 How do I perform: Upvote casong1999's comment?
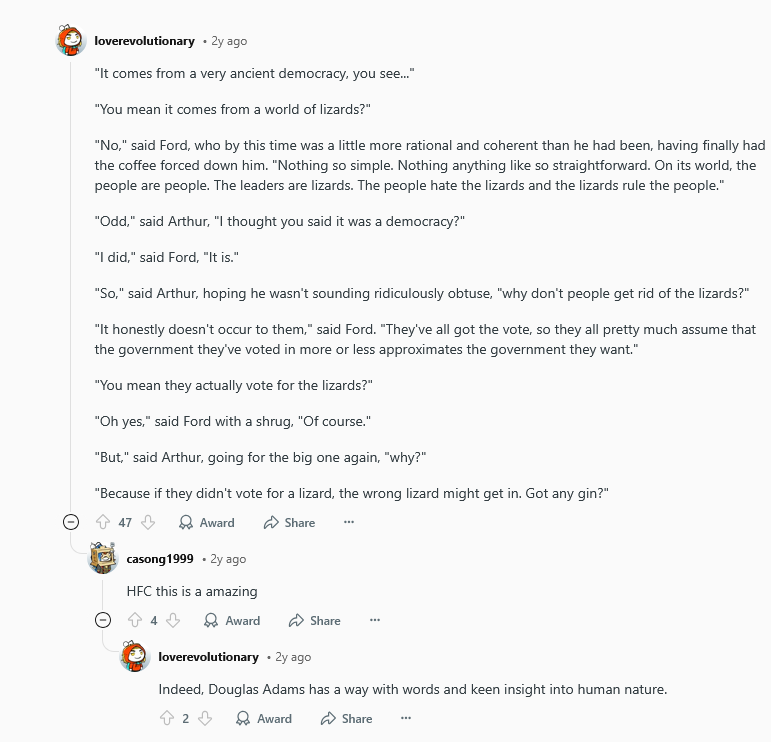pyautogui.click(x=135, y=620)
